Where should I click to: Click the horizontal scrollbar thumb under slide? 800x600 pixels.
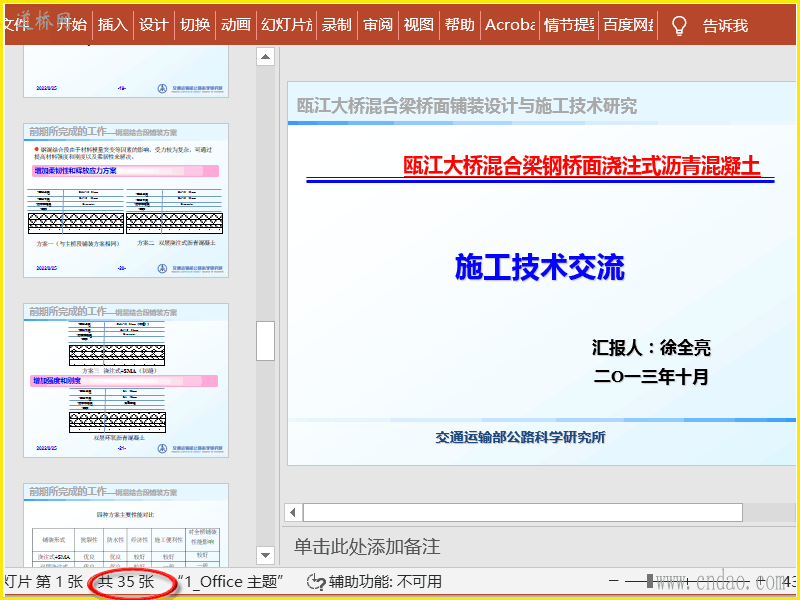(x=522, y=512)
